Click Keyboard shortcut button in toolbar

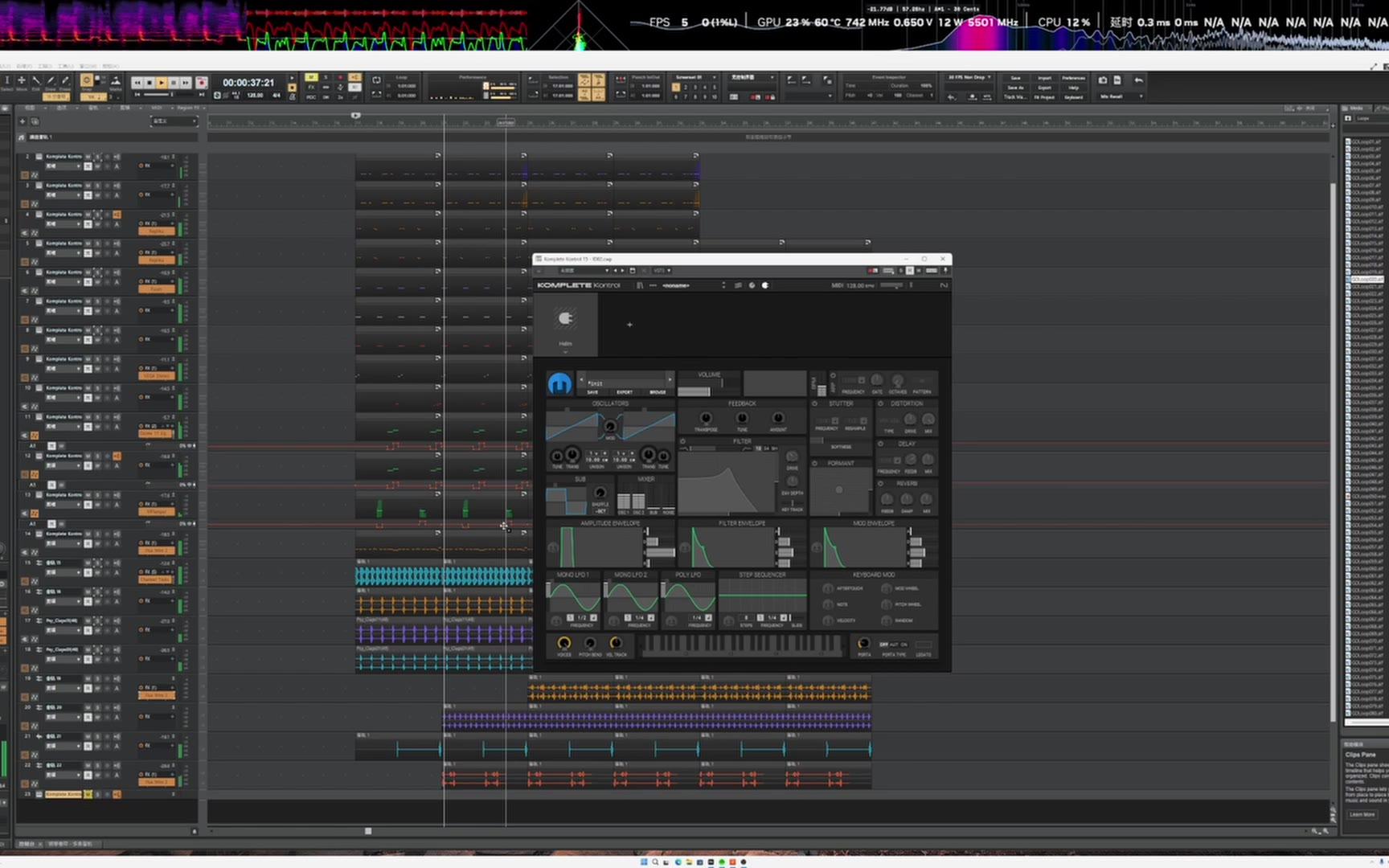1073,97
